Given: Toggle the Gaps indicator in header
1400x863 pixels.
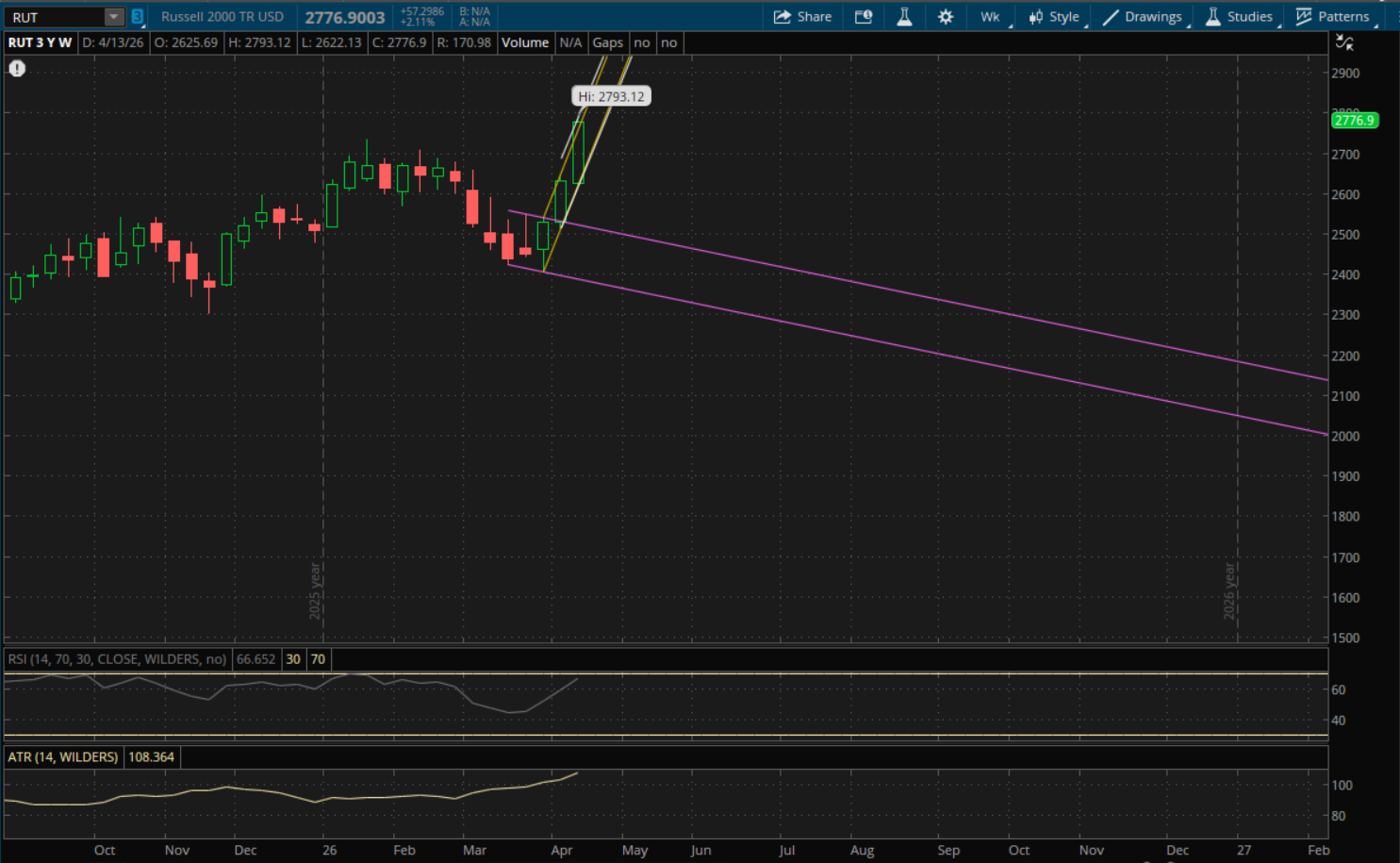Looking at the screenshot, I should point(607,42).
